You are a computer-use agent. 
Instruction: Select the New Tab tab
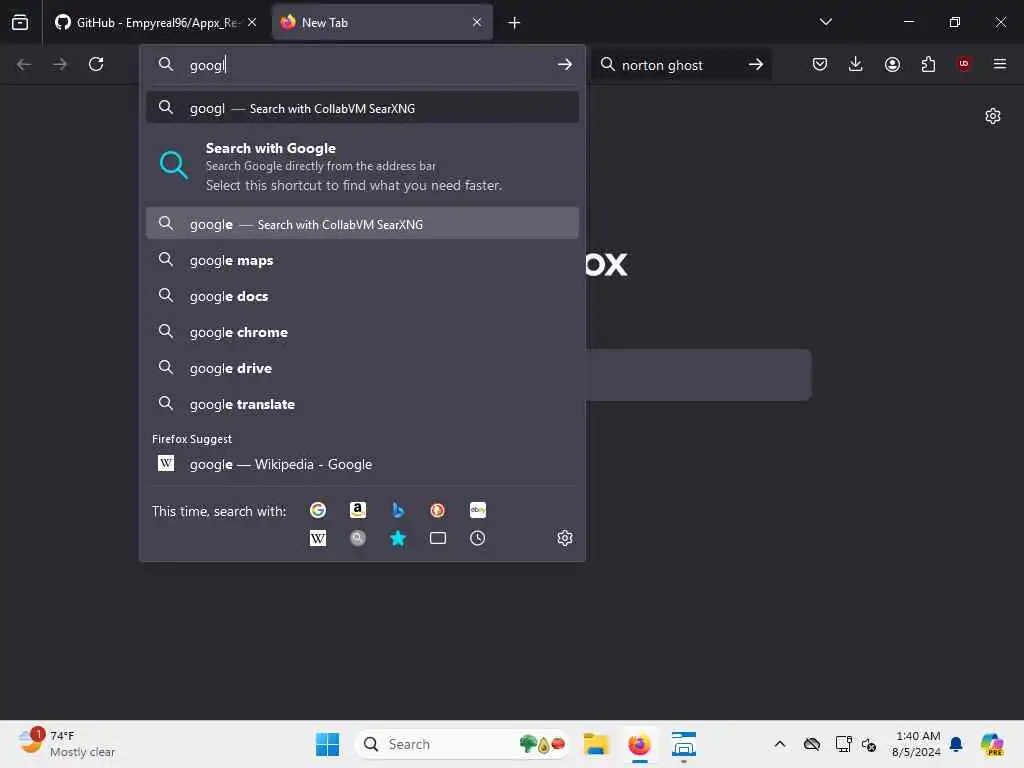pos(382,22)
